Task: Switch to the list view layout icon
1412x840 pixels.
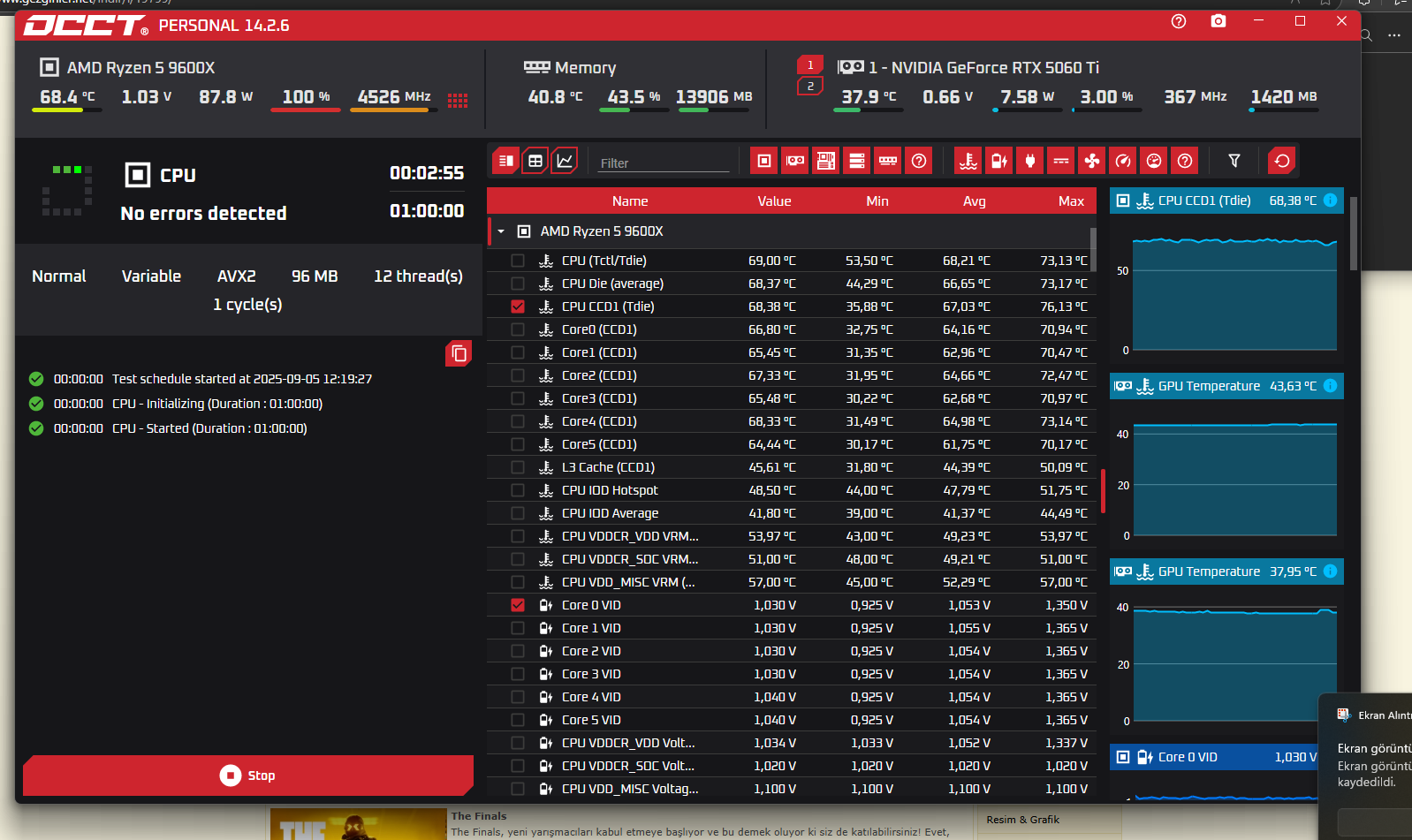Action: coord(506,161)
